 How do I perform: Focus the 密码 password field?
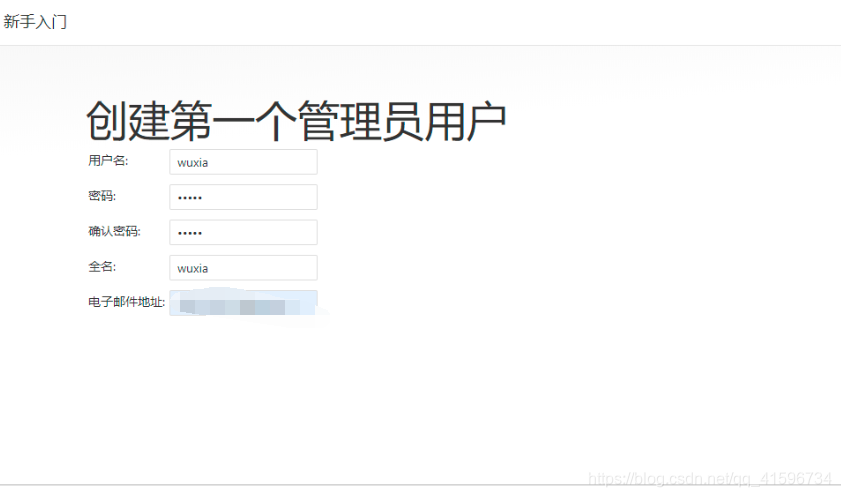244,197
